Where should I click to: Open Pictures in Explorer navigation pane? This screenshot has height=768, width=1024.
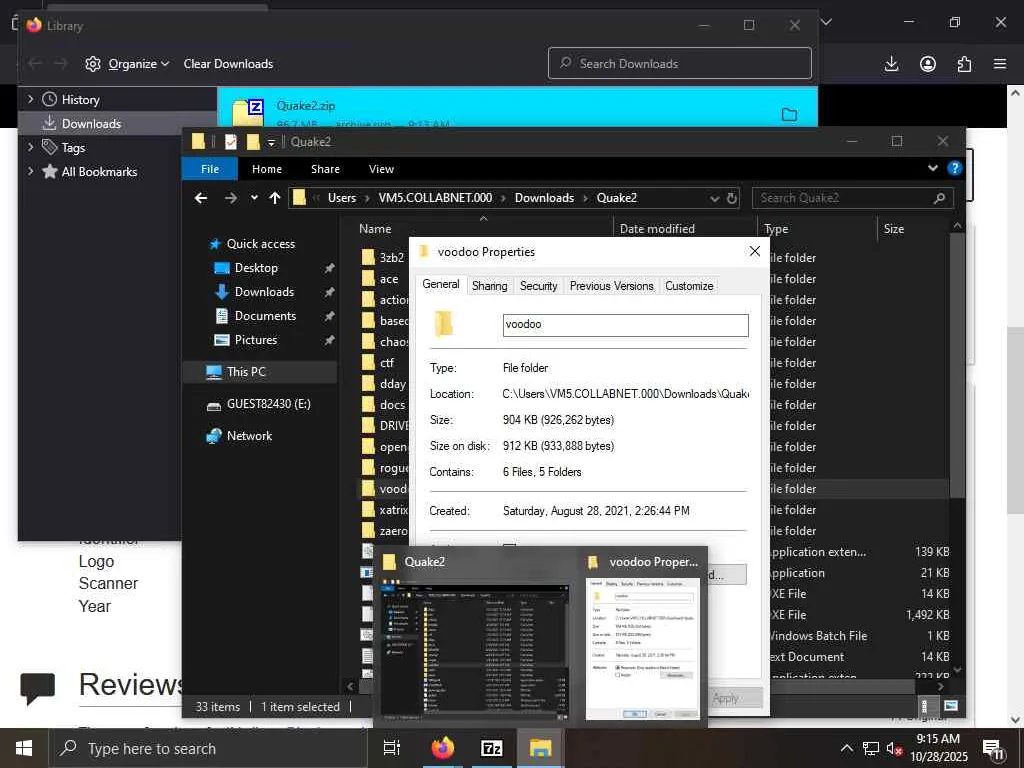[255, 340]
